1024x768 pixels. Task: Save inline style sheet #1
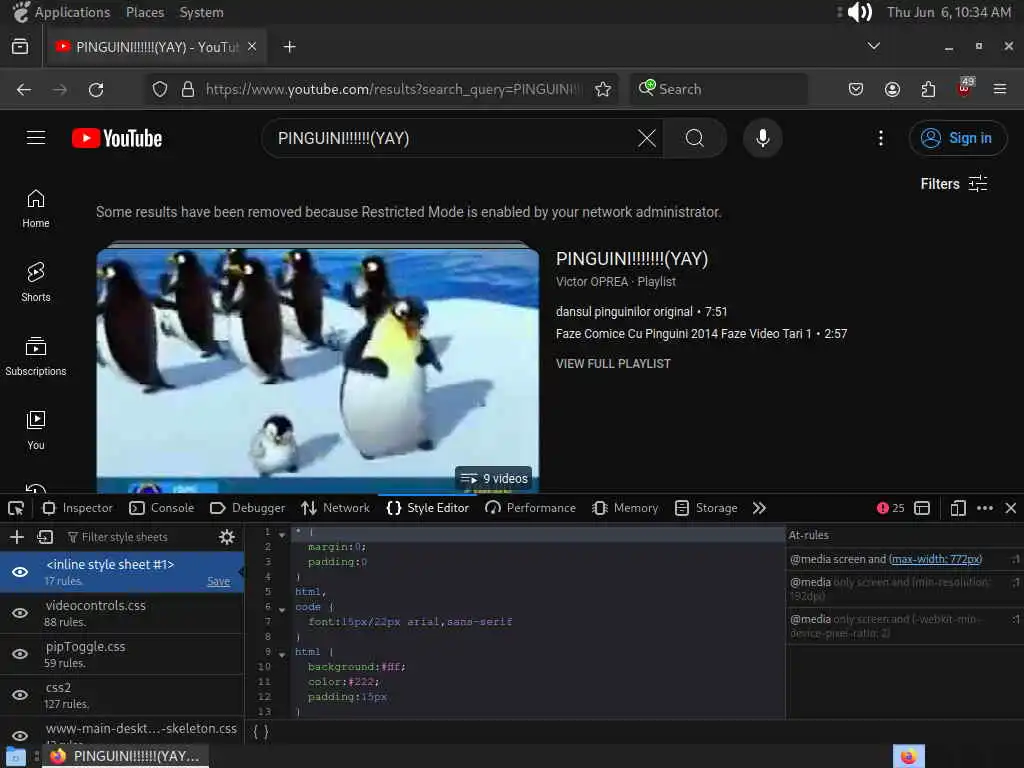tap(218, 581)
